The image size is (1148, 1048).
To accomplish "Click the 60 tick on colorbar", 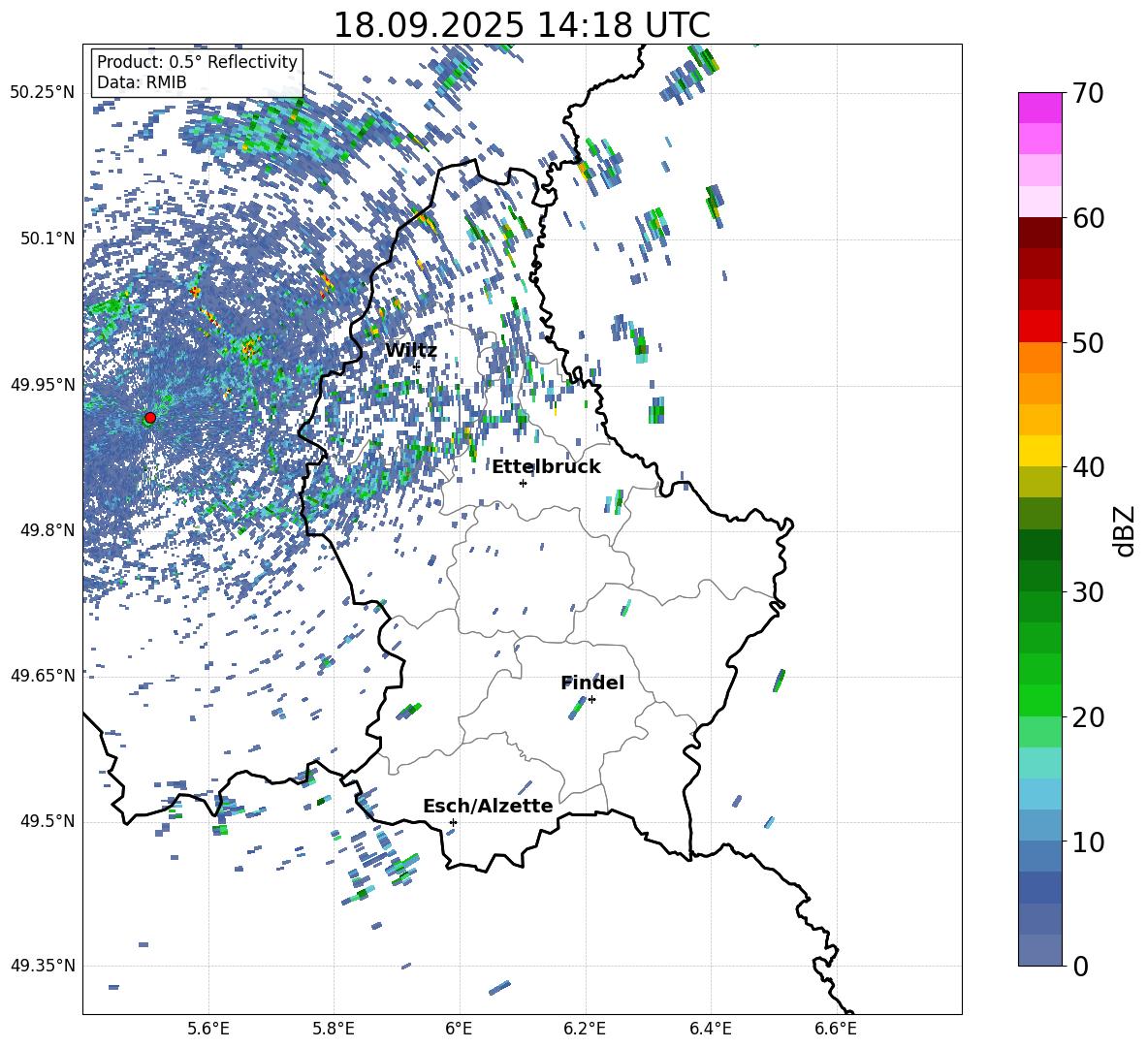I will click(1088, 218).
